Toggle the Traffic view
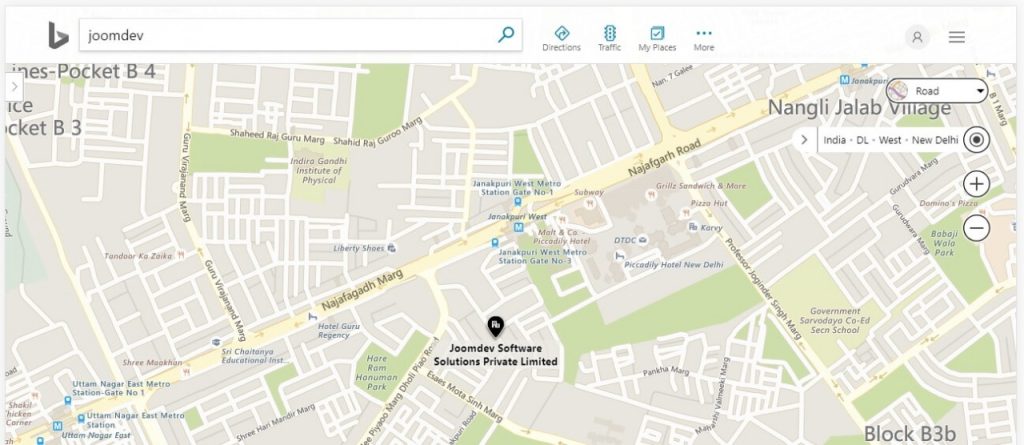This screenshot has width=1024, height=445. point(609,39)
